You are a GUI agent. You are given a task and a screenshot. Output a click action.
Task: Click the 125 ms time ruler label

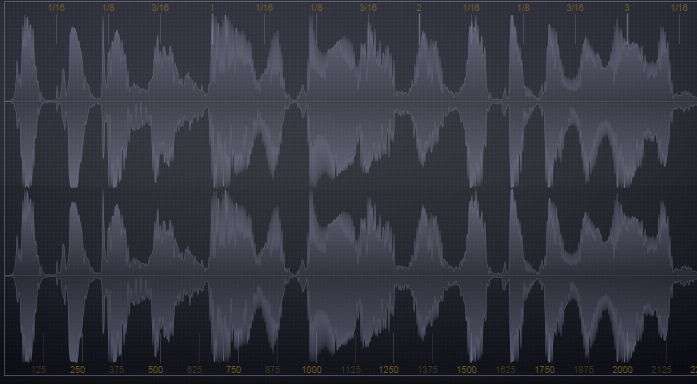click(39, 370)
